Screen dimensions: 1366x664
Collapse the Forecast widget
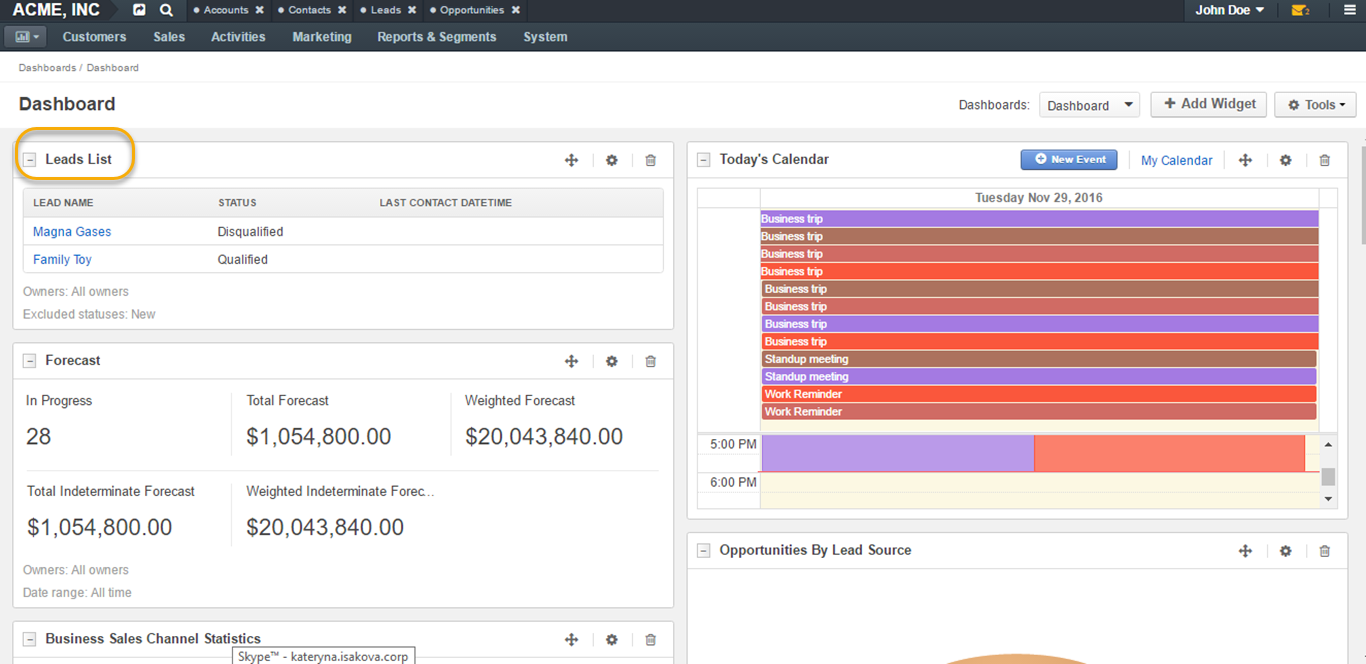(30, 361)
